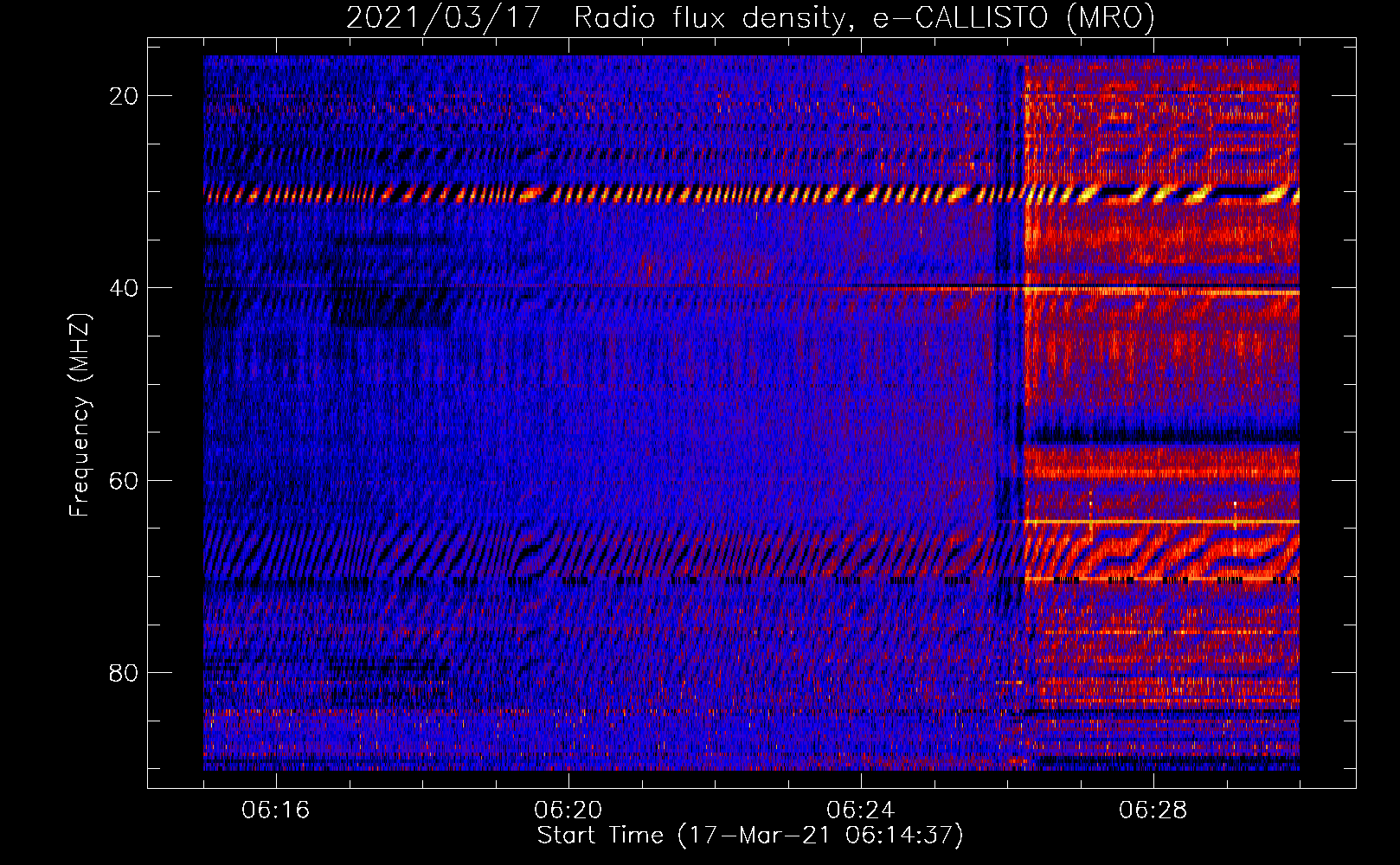Click the '40' frequency tick label
Screen dimensions: 1400x865
pos(125,288)
